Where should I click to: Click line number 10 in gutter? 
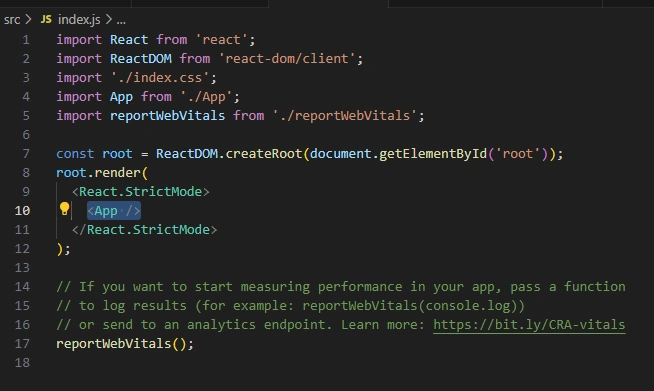[x=22, y=211]
